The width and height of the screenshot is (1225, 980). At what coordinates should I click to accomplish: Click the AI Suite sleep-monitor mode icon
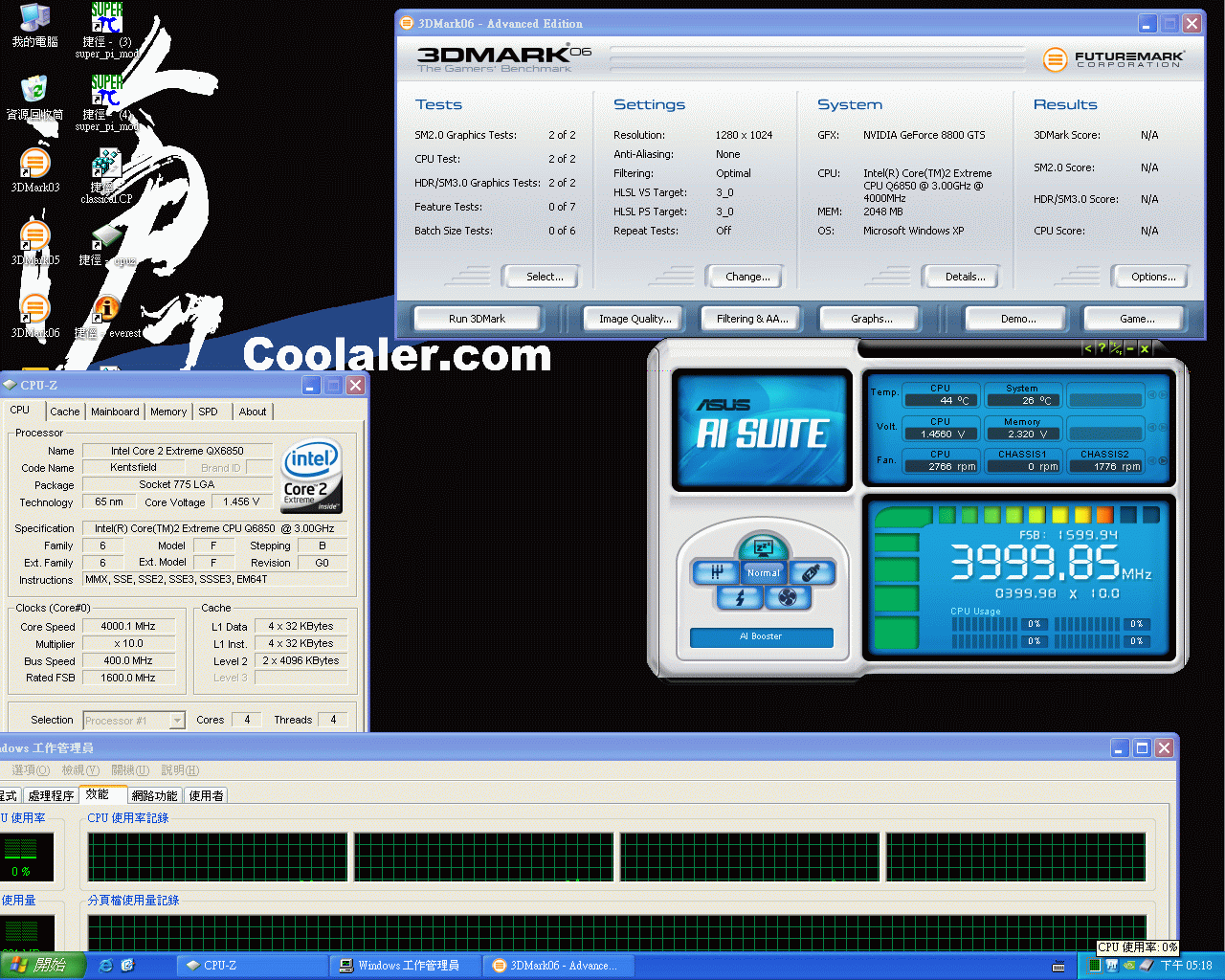click(x=763, y=547)
